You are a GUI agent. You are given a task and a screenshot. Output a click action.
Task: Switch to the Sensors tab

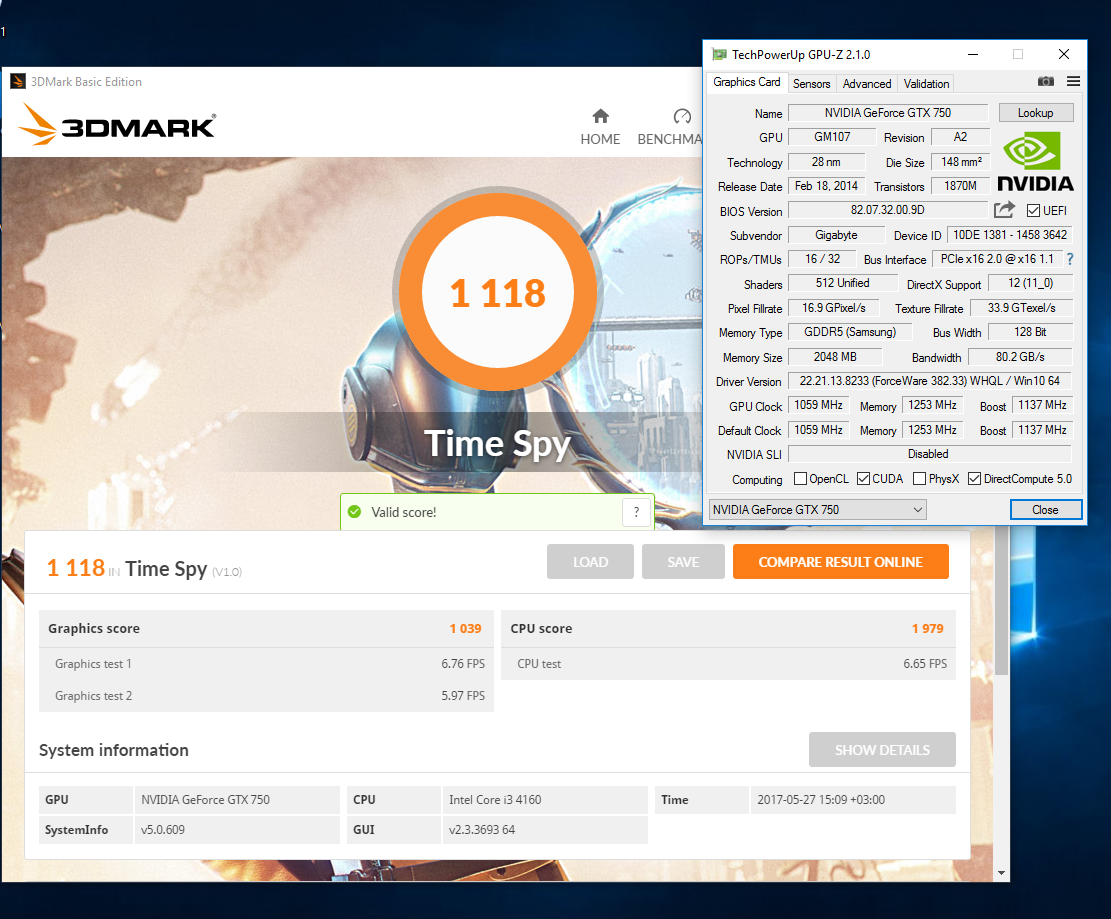(x=811, y=84)
